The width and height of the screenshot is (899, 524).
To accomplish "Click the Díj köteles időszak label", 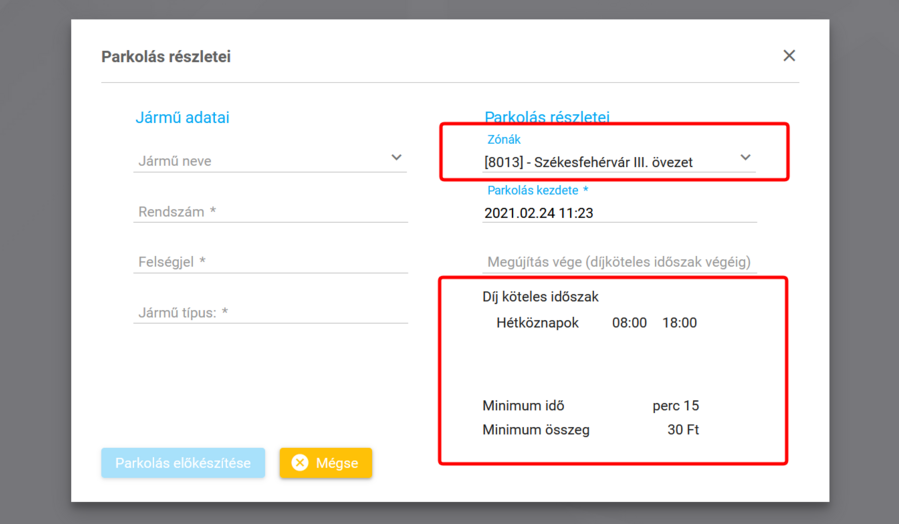I will click(x=540, y=297).
